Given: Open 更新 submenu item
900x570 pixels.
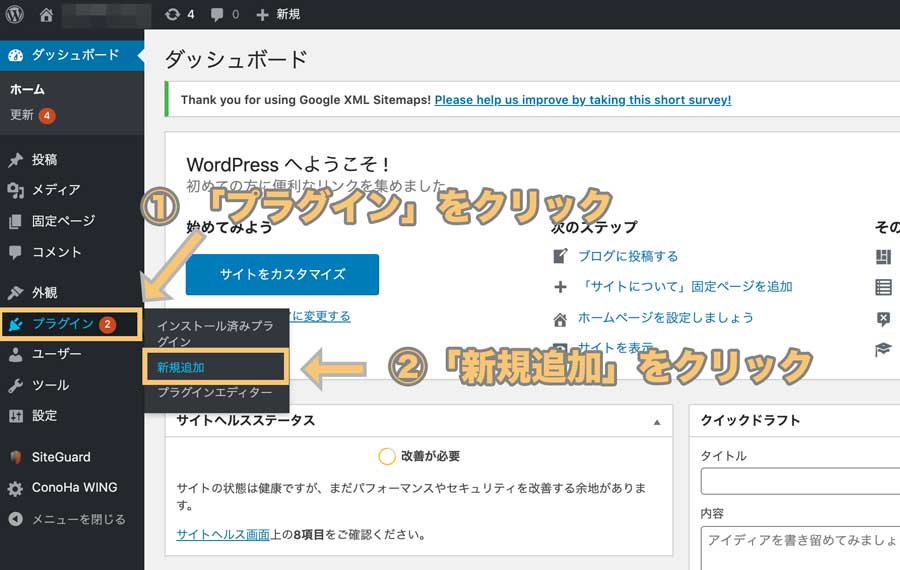Looking at the screenshot, I should click(x=22, y=115).
